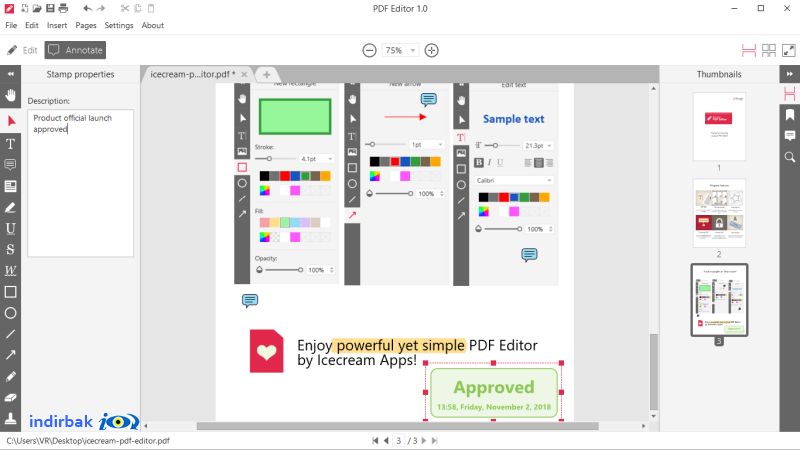This screenshot has width=800, height=450.
Task: Select the Stamp tool
Action: click(10, 418)
